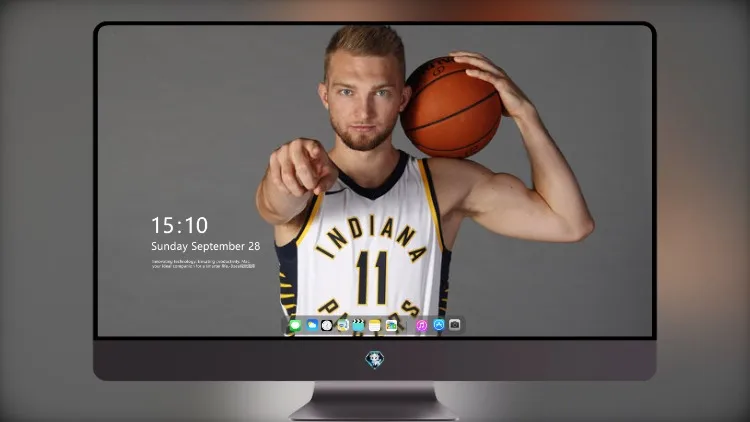
Task: Open the Clock app in dock
Action: (327, 325)
